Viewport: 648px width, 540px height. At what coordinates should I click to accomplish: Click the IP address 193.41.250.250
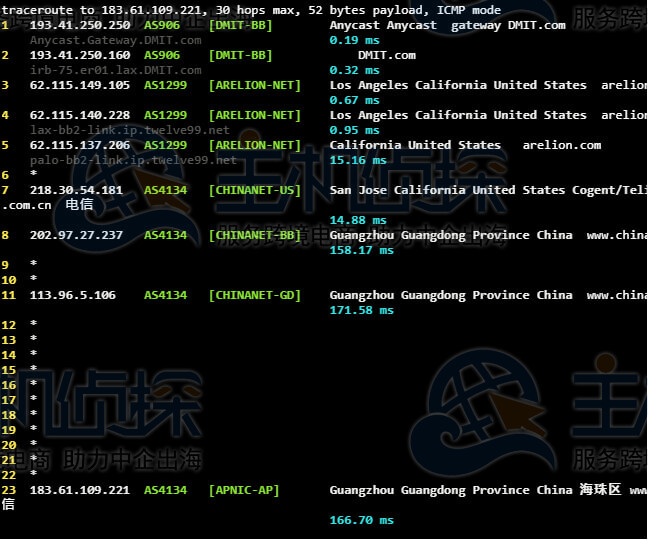tap(80, 25)
